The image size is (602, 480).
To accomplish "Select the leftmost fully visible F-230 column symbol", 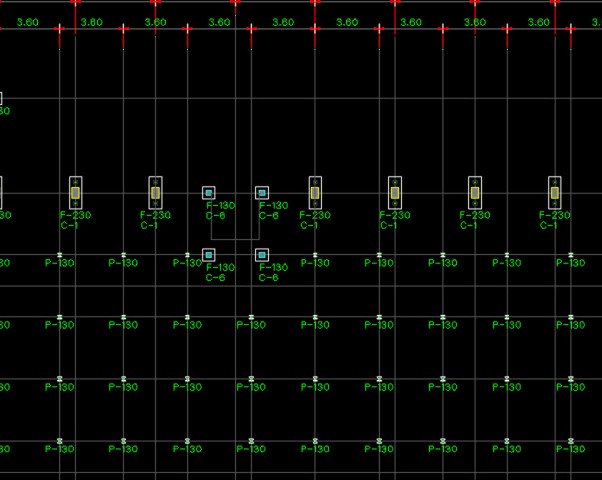I will pyautogui.click(x=75, y=191).
